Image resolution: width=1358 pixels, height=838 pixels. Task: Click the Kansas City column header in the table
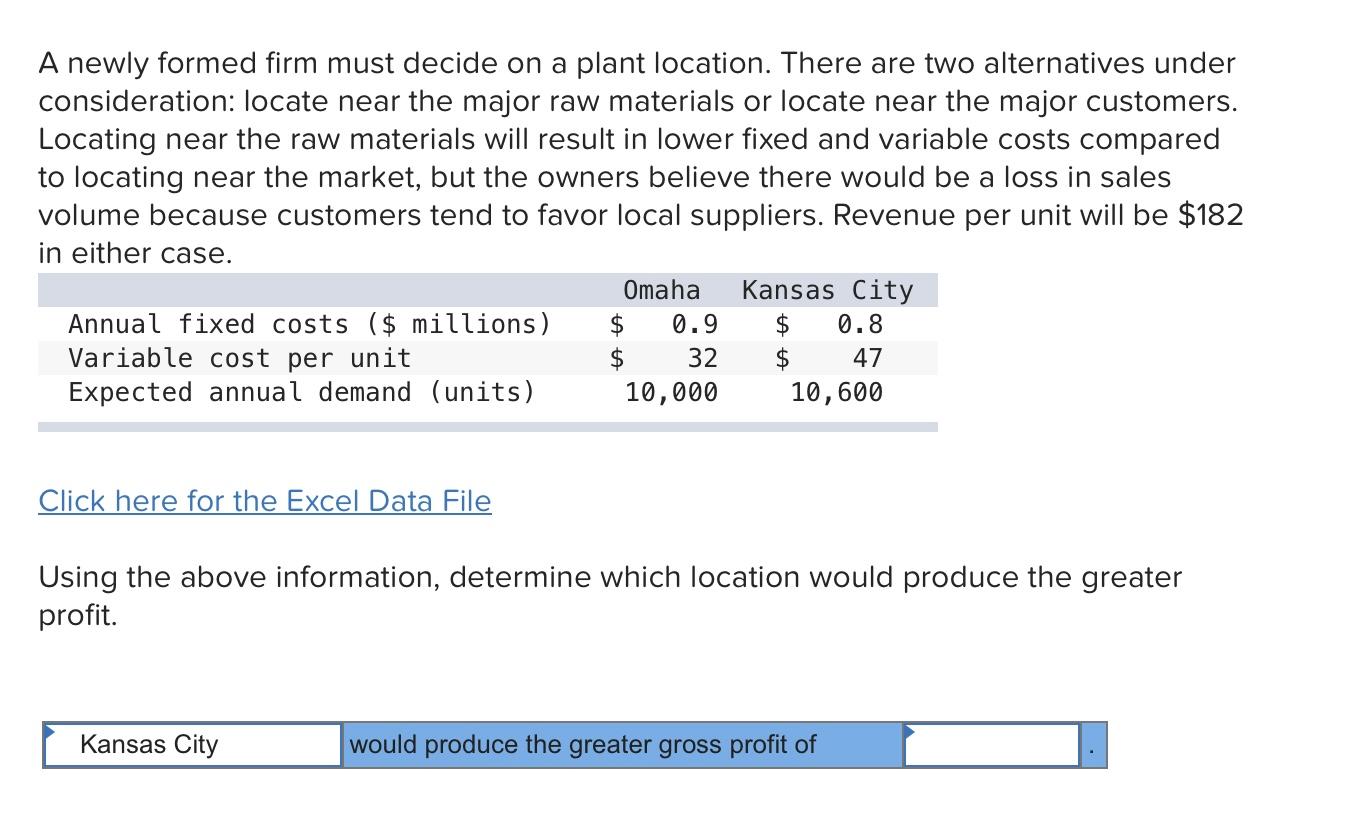click(x=828, y=290)
